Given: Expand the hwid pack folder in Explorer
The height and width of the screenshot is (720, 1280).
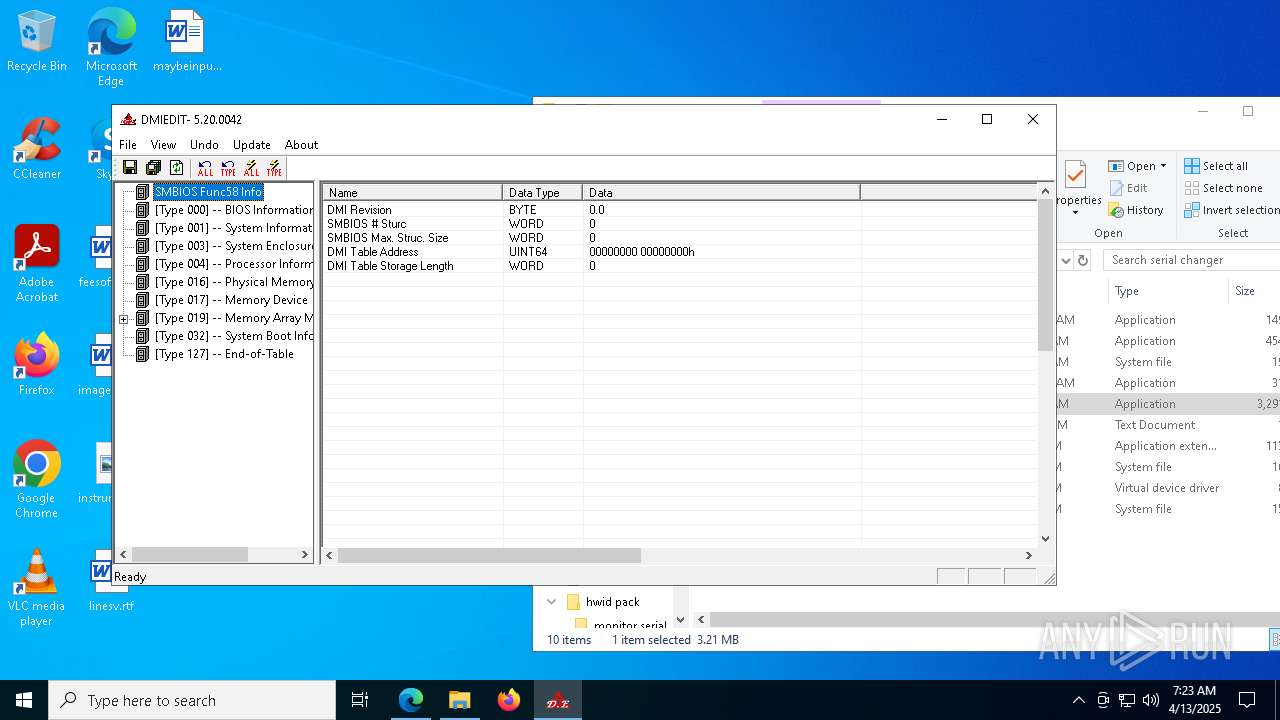Looking at the screenshot, I should (x=551, y=602).
